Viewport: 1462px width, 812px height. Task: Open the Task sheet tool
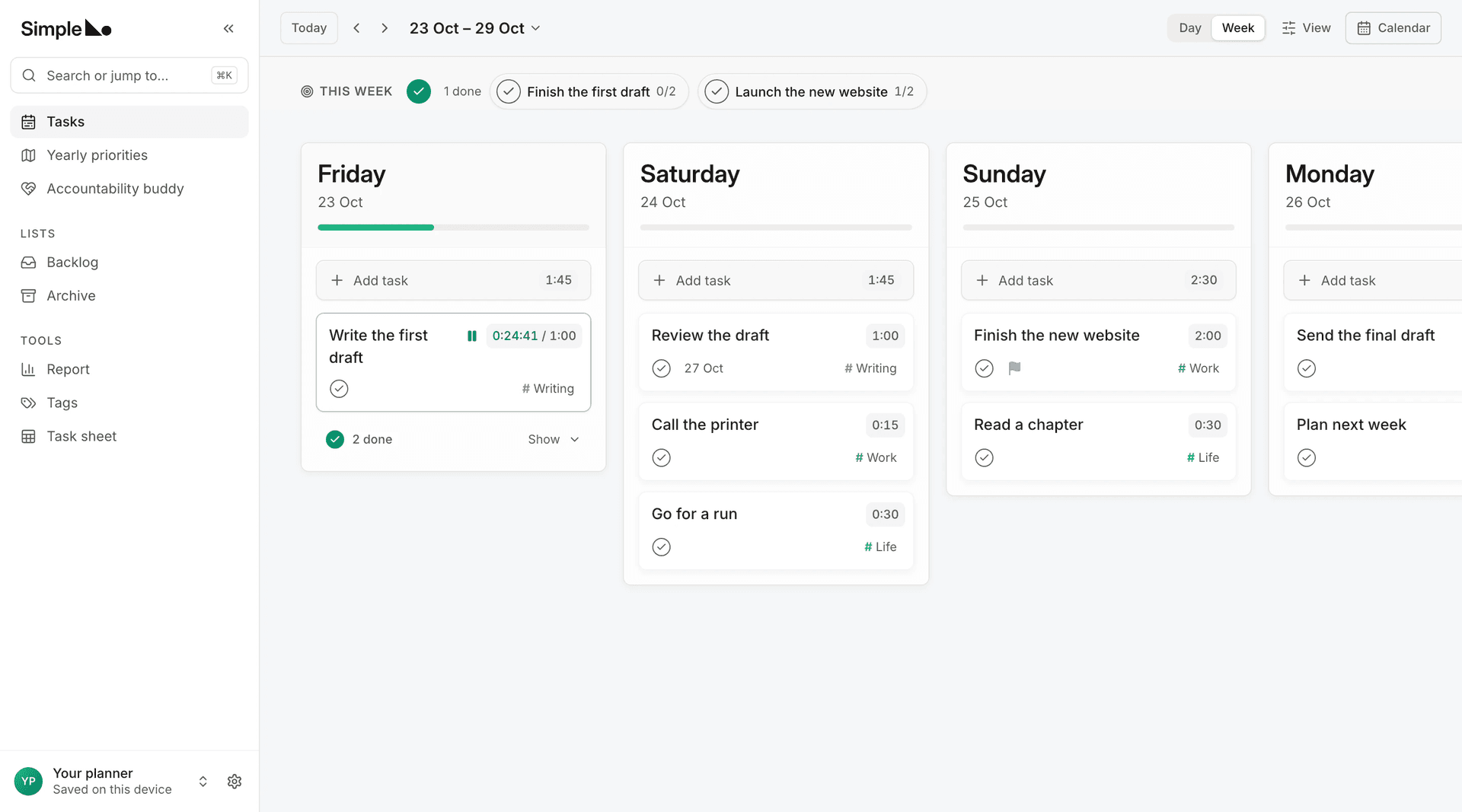click(129, 436)
